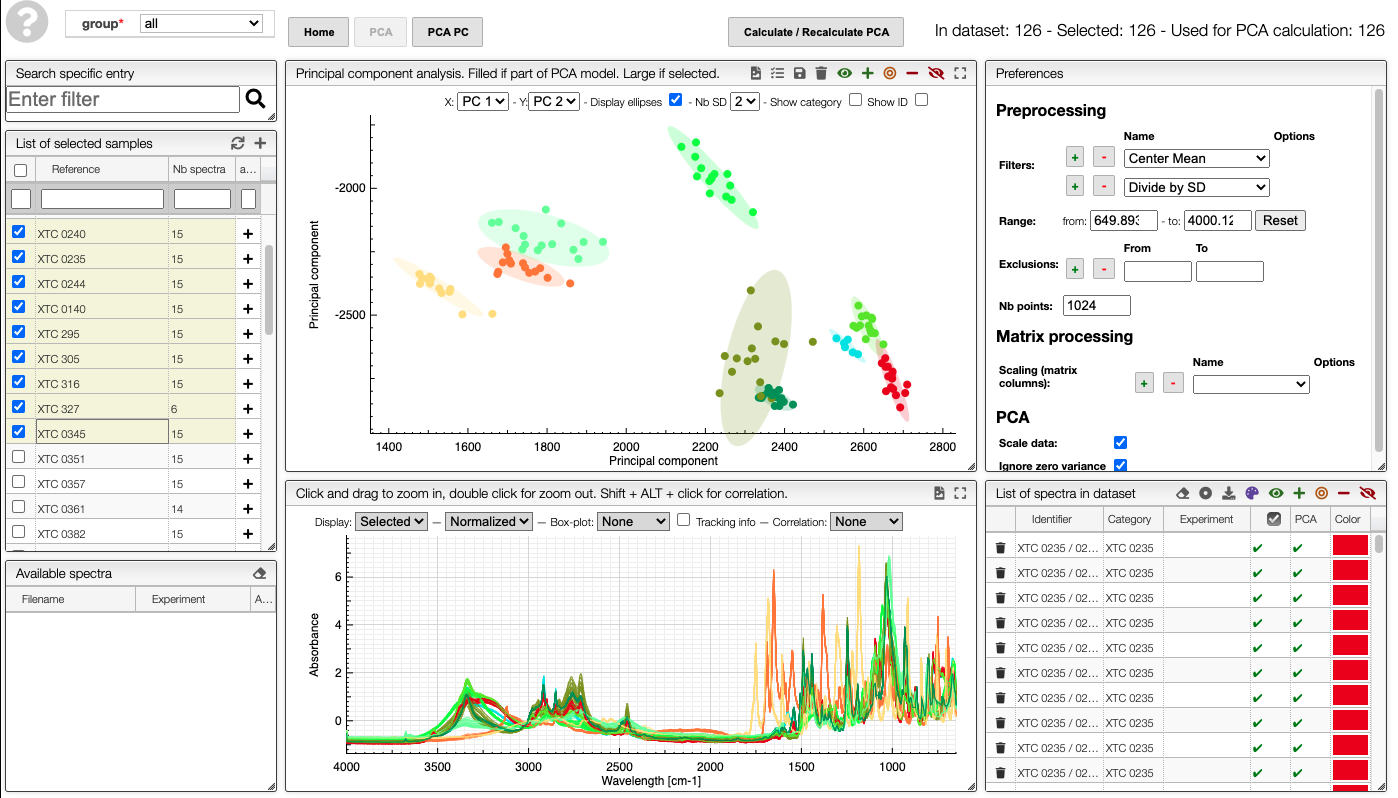Viewport: 1398px width, 798px height.
Task: Refresh the list of selected samples
Action: click(x=237, y=143)
